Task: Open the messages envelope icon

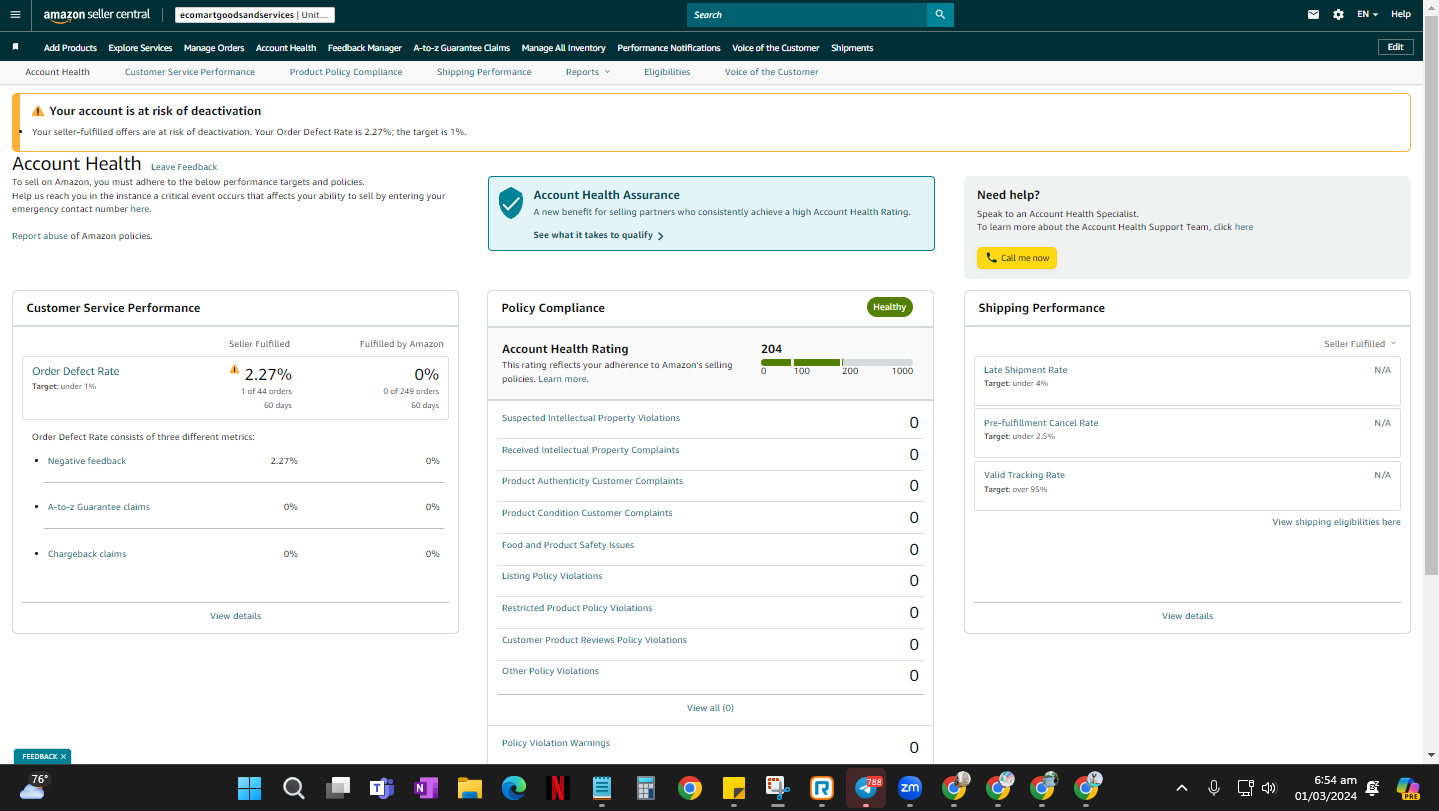Action: point(1313,15)
